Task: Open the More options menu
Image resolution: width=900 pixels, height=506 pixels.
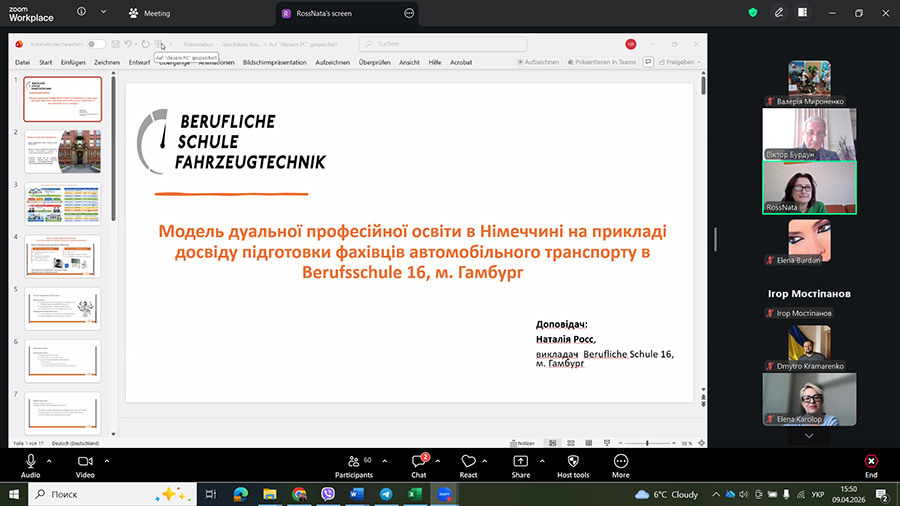Action: (620, 461)
